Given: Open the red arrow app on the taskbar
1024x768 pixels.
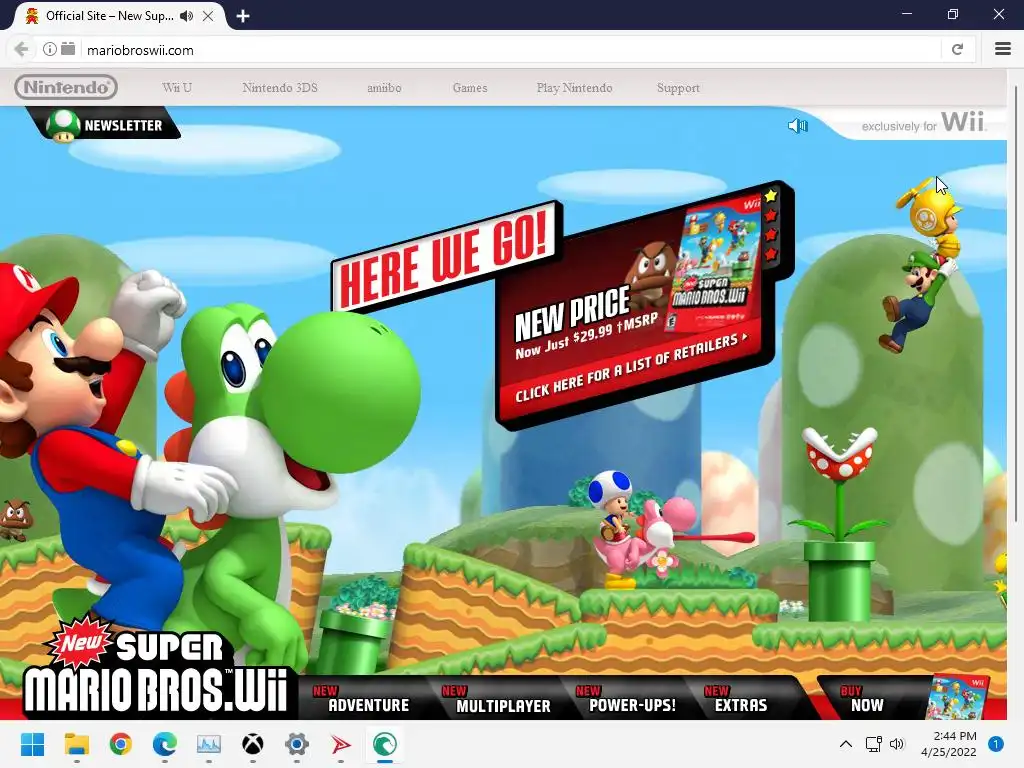Looking at the screenshot, I should (340, 744).
